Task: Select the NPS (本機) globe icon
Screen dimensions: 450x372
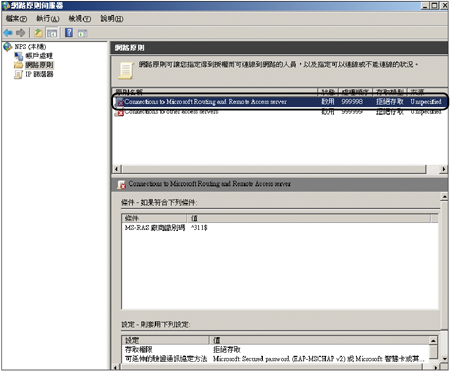Action: click(8, 47)
